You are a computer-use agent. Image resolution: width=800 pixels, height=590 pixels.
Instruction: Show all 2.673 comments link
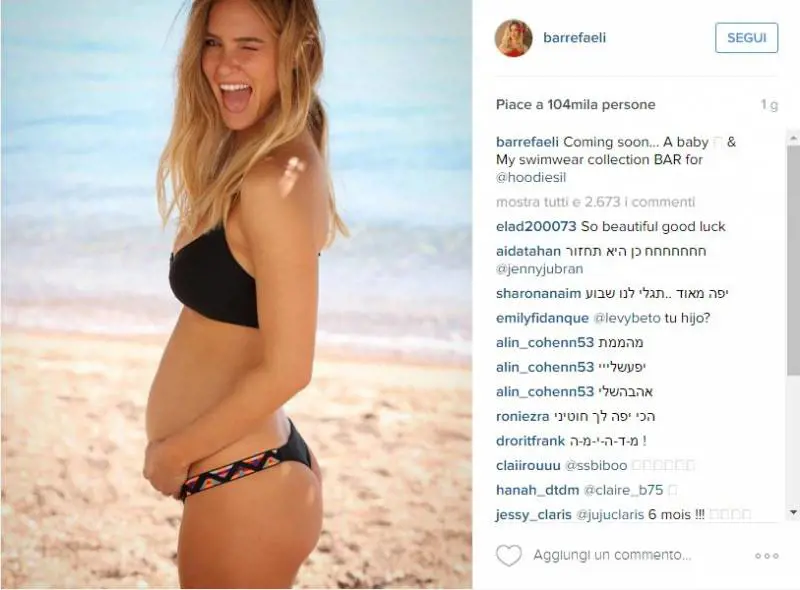point(595,202)
